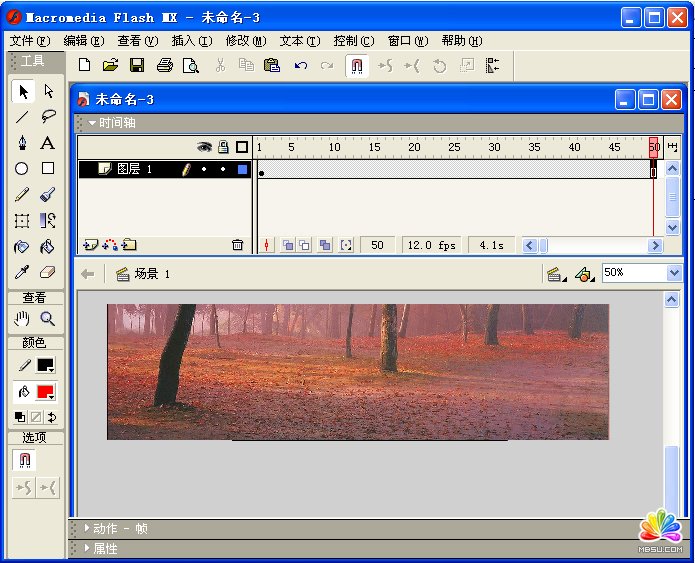The image size is (695, 563).
Task: Select the Text tool in toolbox
Action: [47, 143]
